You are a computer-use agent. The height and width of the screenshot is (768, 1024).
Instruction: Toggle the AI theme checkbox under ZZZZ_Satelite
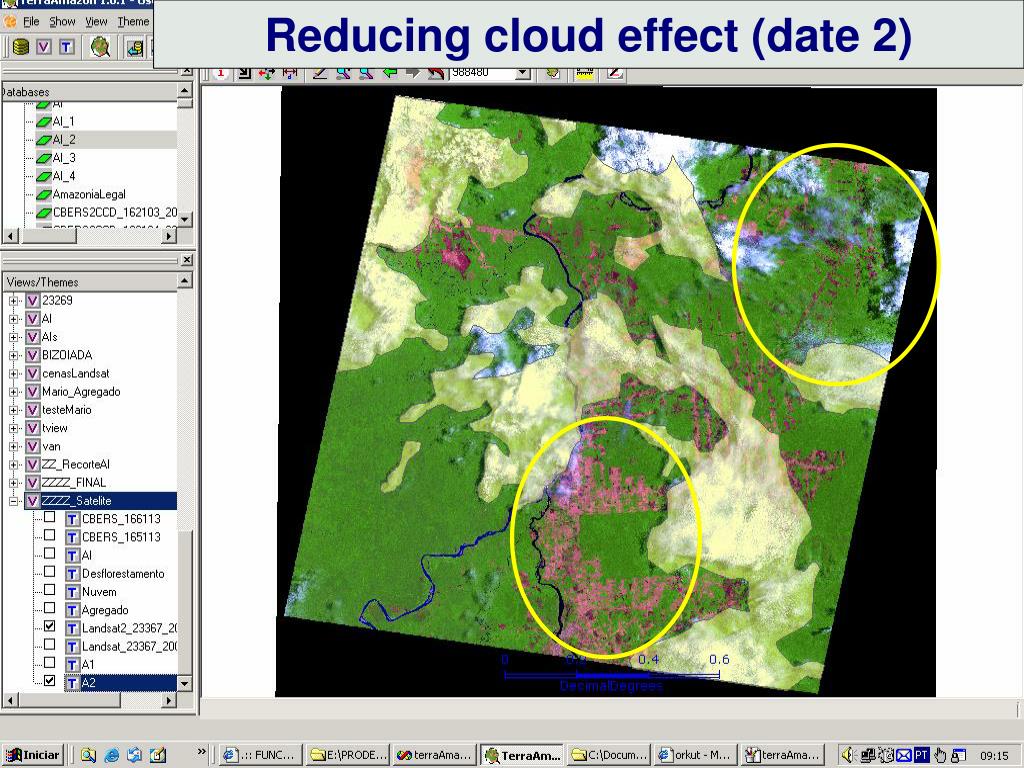click(x=50, y=554)
